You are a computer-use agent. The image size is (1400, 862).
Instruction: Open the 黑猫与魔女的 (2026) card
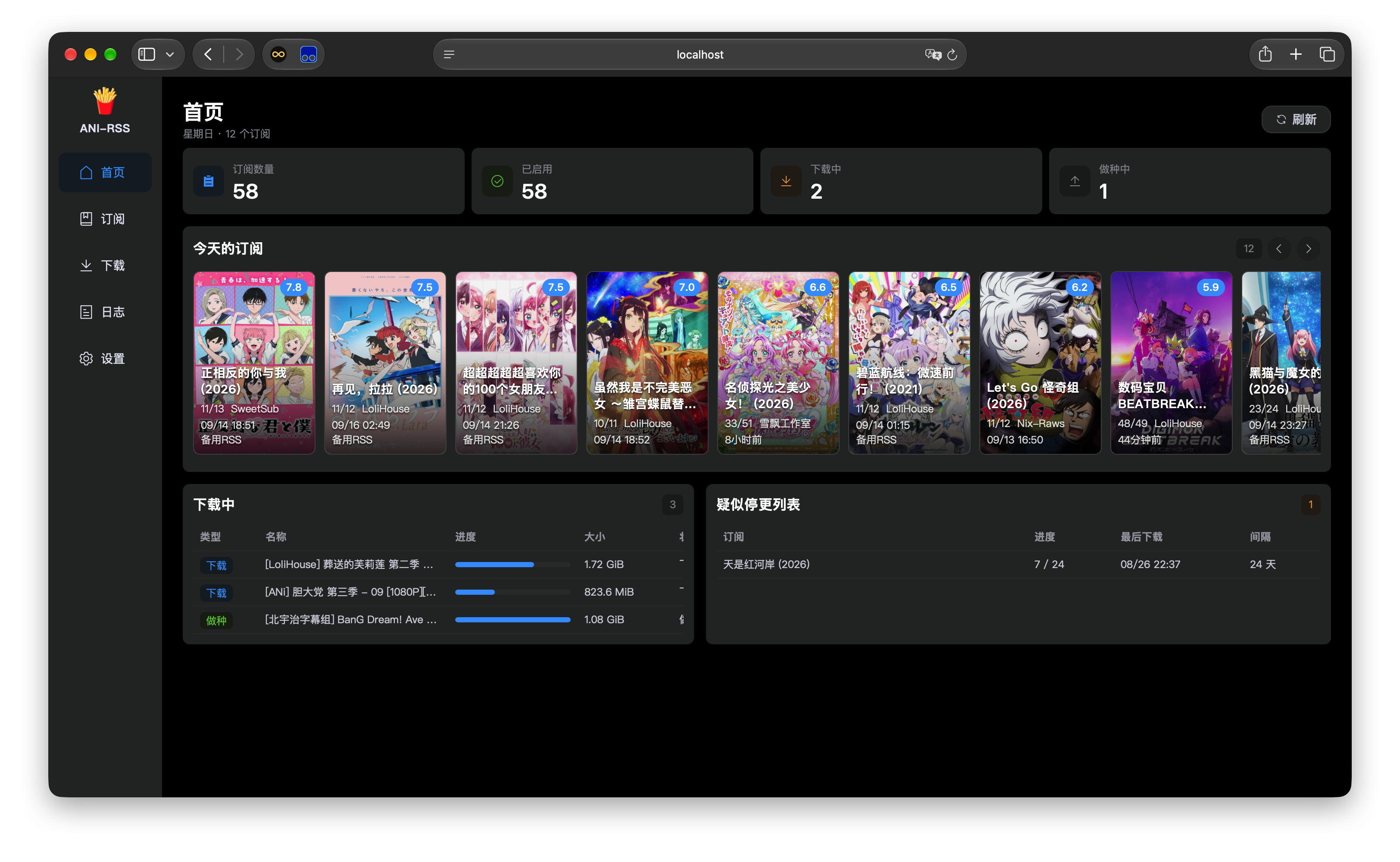(1281, 362)
